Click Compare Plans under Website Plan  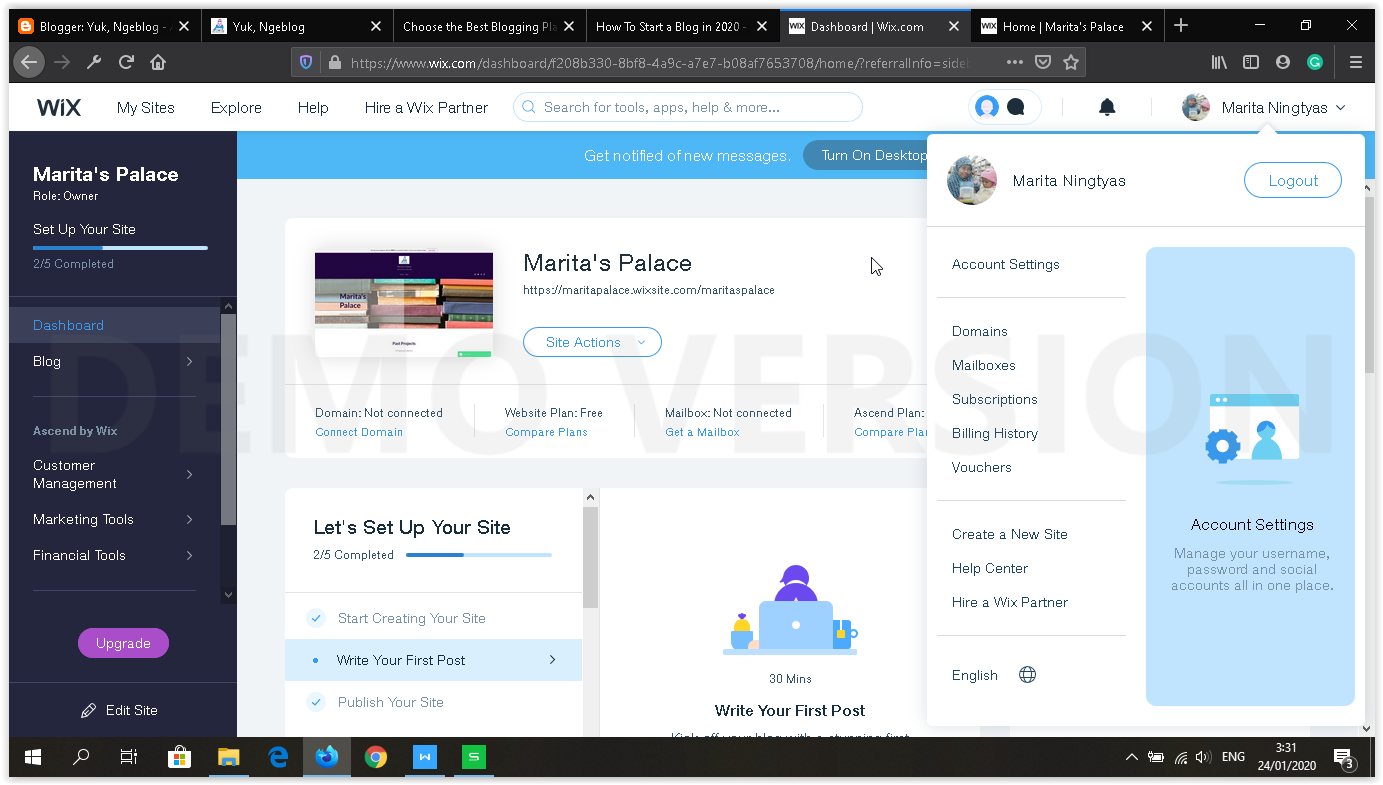pyautogui.click(x=546, y=432)
